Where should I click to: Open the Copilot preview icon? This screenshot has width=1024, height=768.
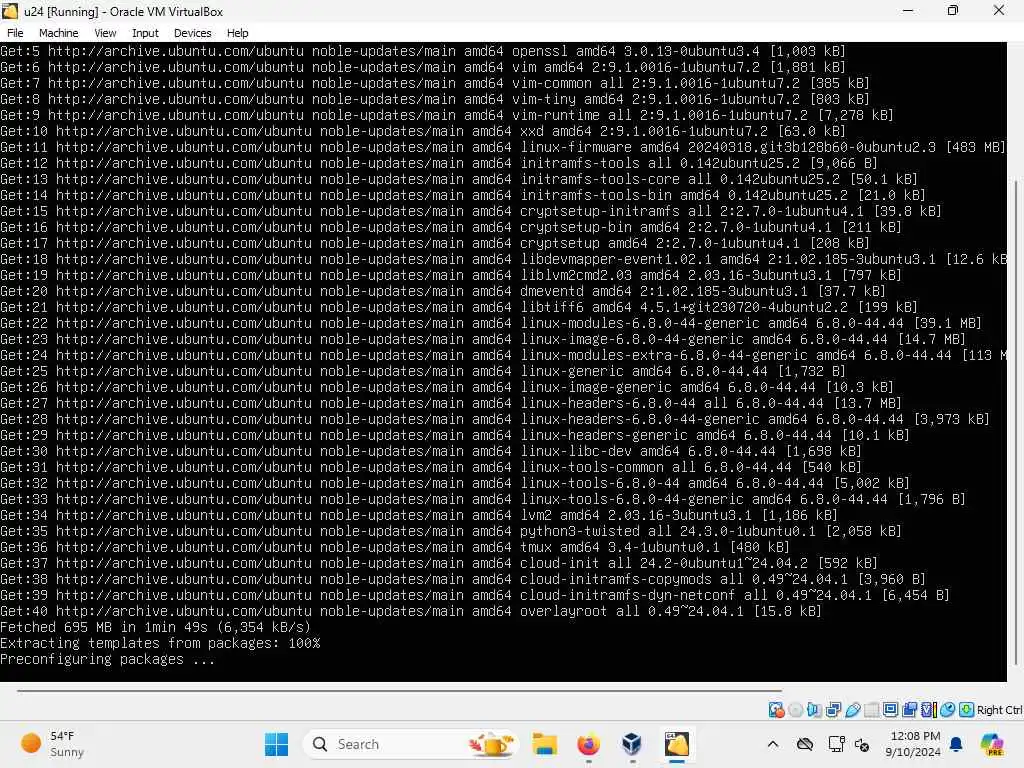pos(991,744)
